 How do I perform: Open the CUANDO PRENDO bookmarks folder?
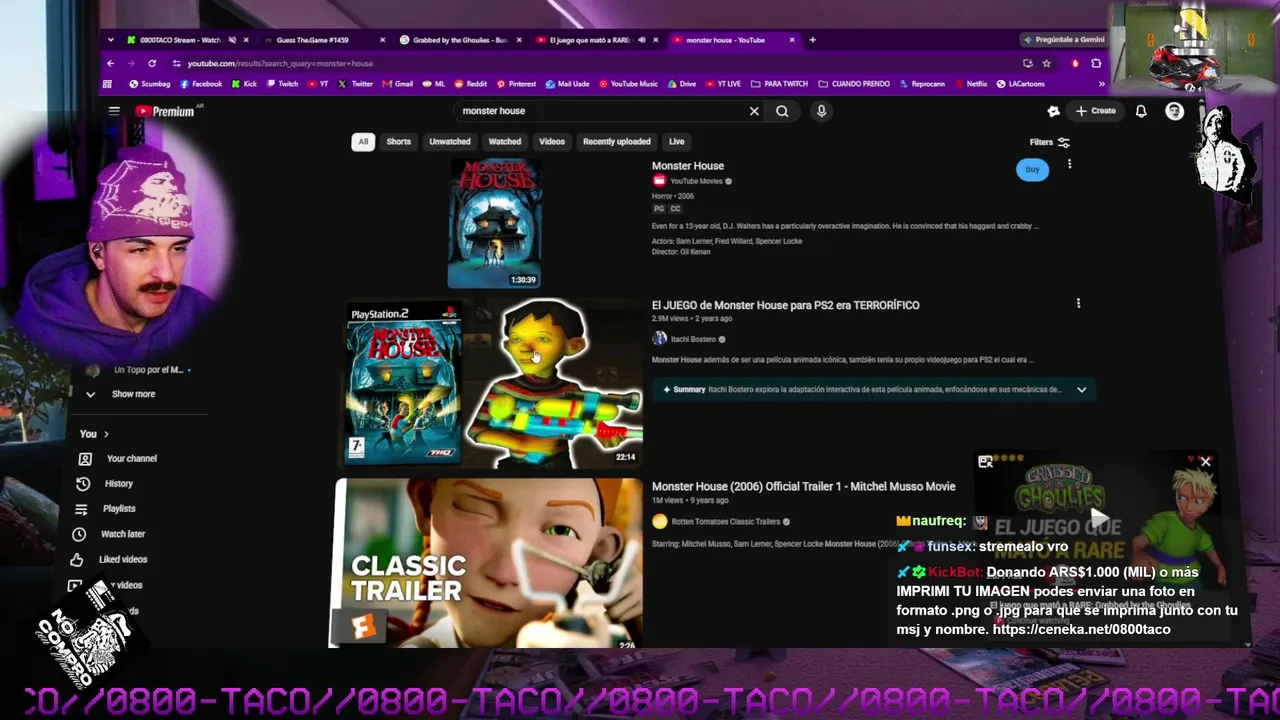pyautogui.click(x=854, y=84)
